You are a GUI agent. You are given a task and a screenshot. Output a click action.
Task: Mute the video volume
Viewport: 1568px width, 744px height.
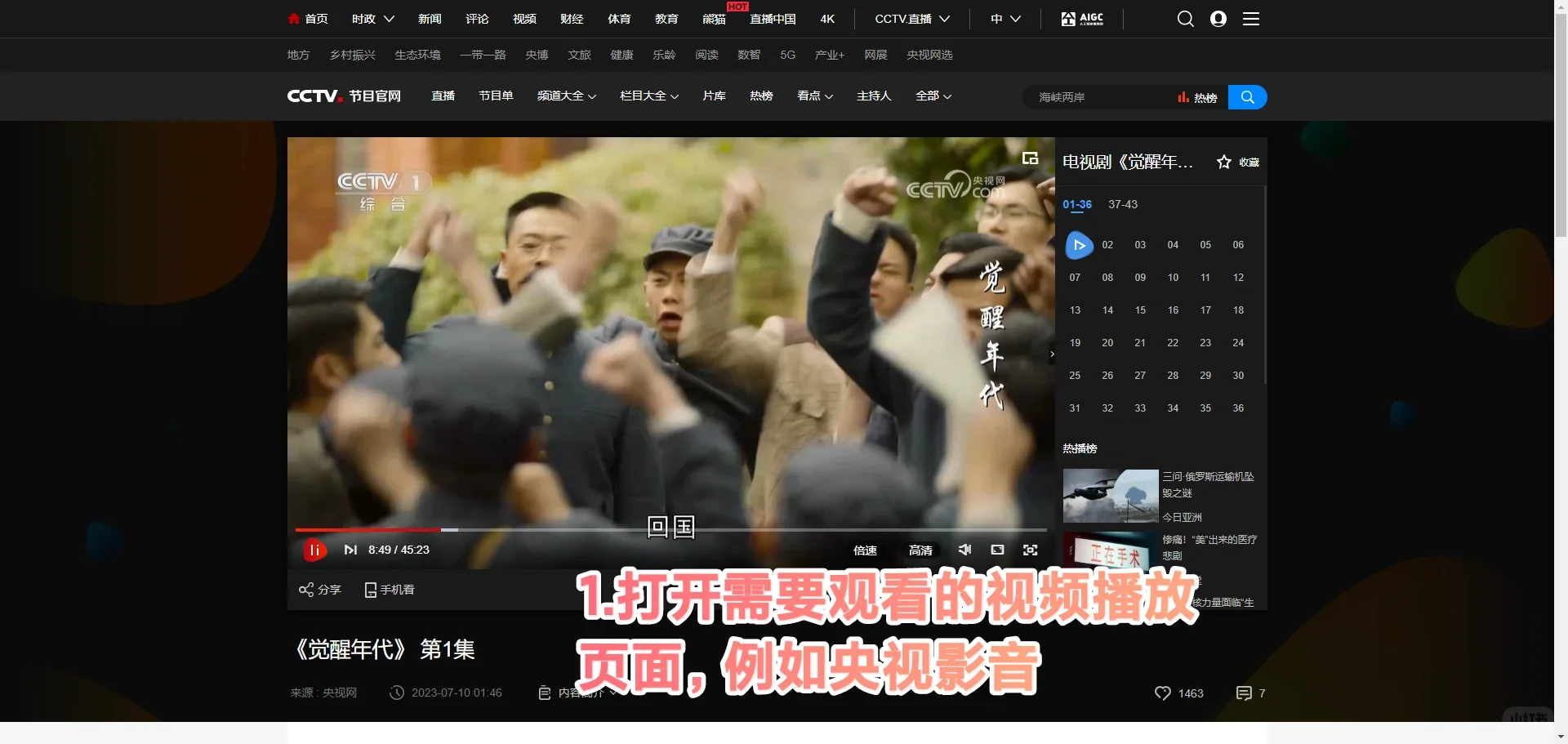964,550
